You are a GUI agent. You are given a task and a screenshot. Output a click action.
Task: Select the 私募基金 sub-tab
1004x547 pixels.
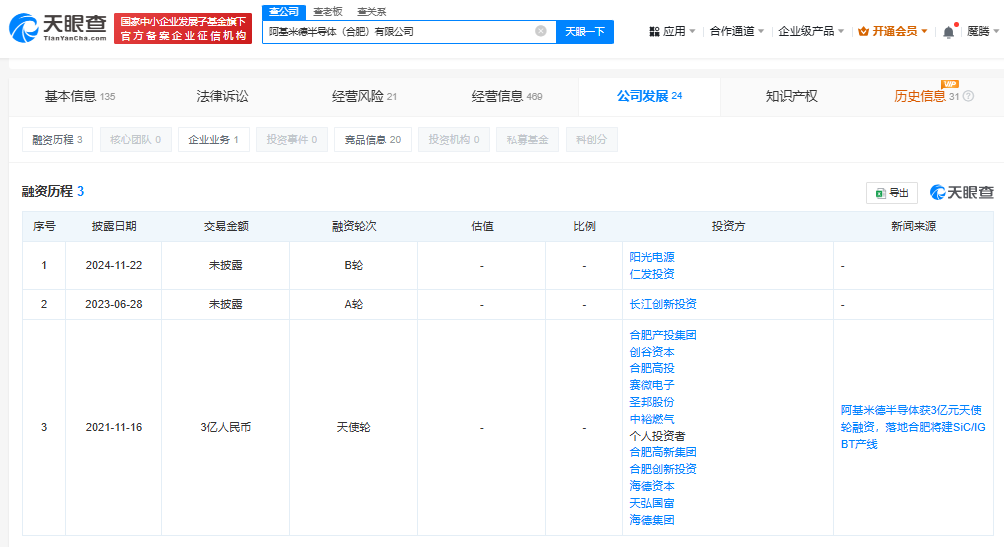click(x=527, y=140)
